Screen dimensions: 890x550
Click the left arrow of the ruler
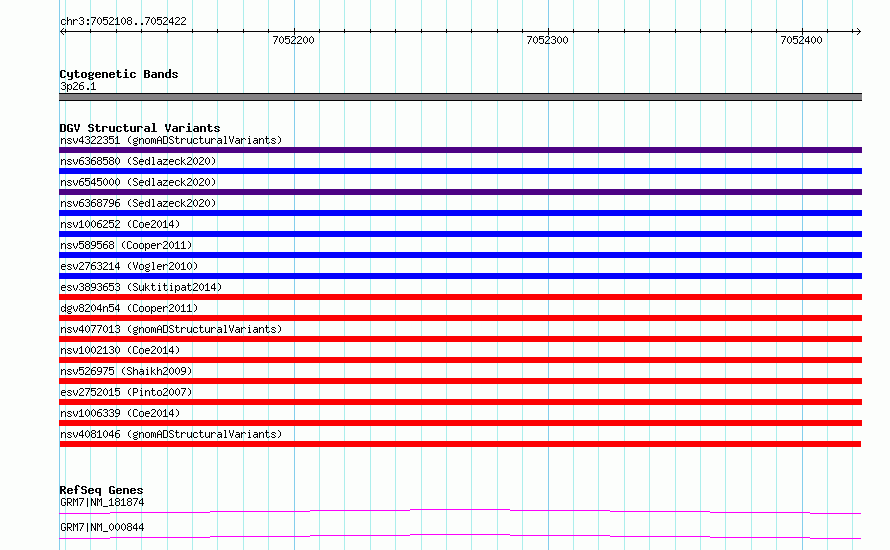(62, 32)
